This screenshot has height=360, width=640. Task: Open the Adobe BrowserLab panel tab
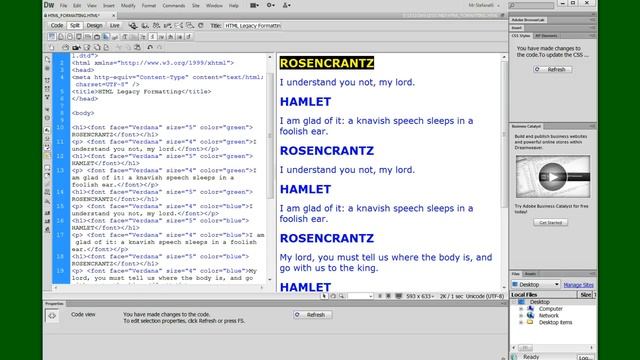(x=528, y=20)
